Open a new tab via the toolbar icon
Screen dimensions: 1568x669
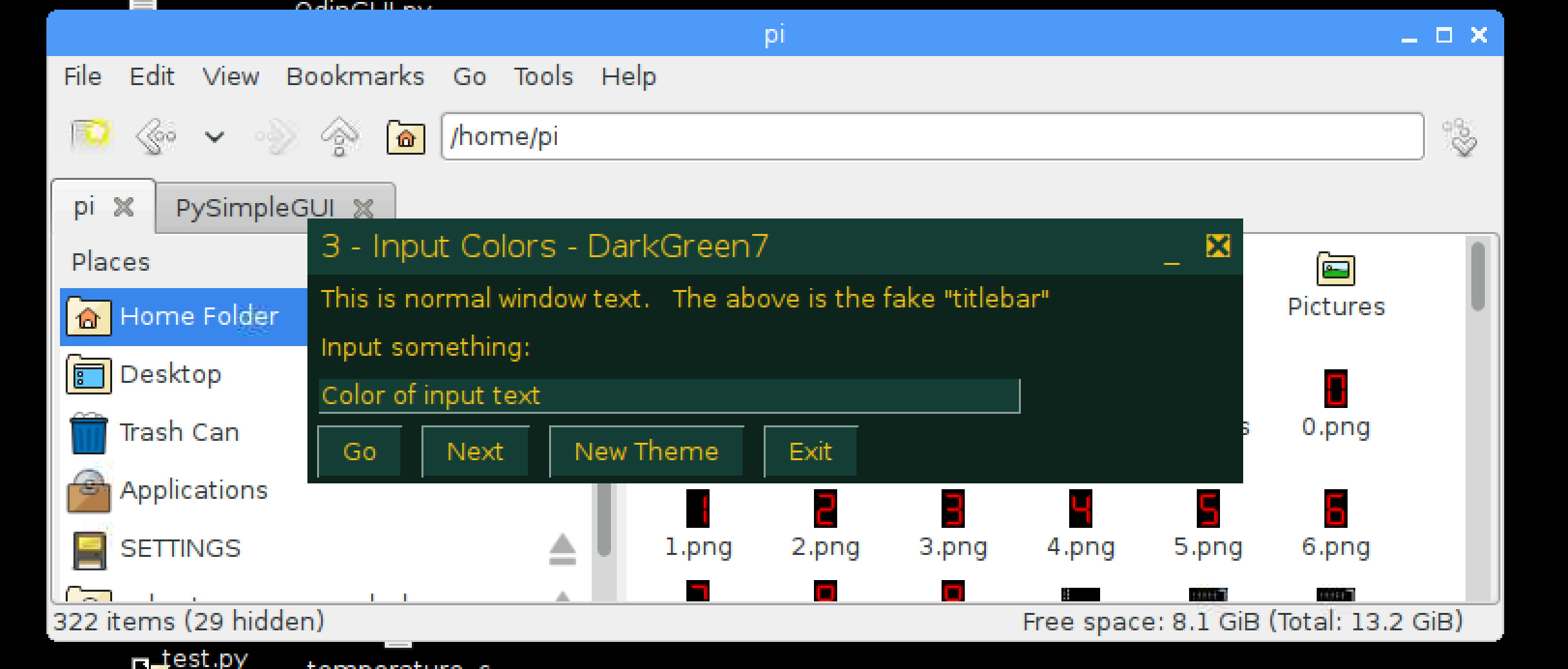(91, 136)
